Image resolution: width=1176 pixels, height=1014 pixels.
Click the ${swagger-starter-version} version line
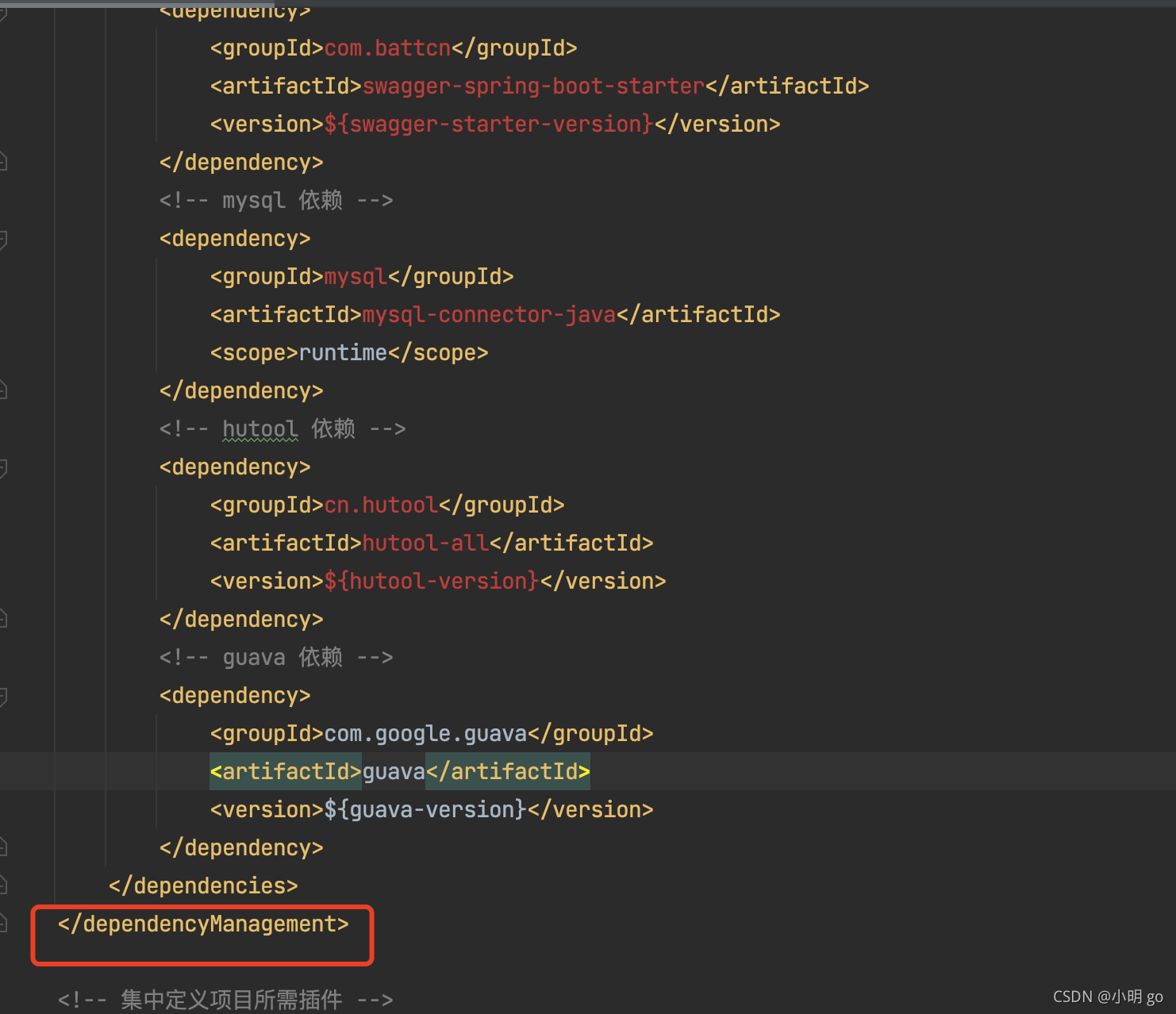click(495, 125)
